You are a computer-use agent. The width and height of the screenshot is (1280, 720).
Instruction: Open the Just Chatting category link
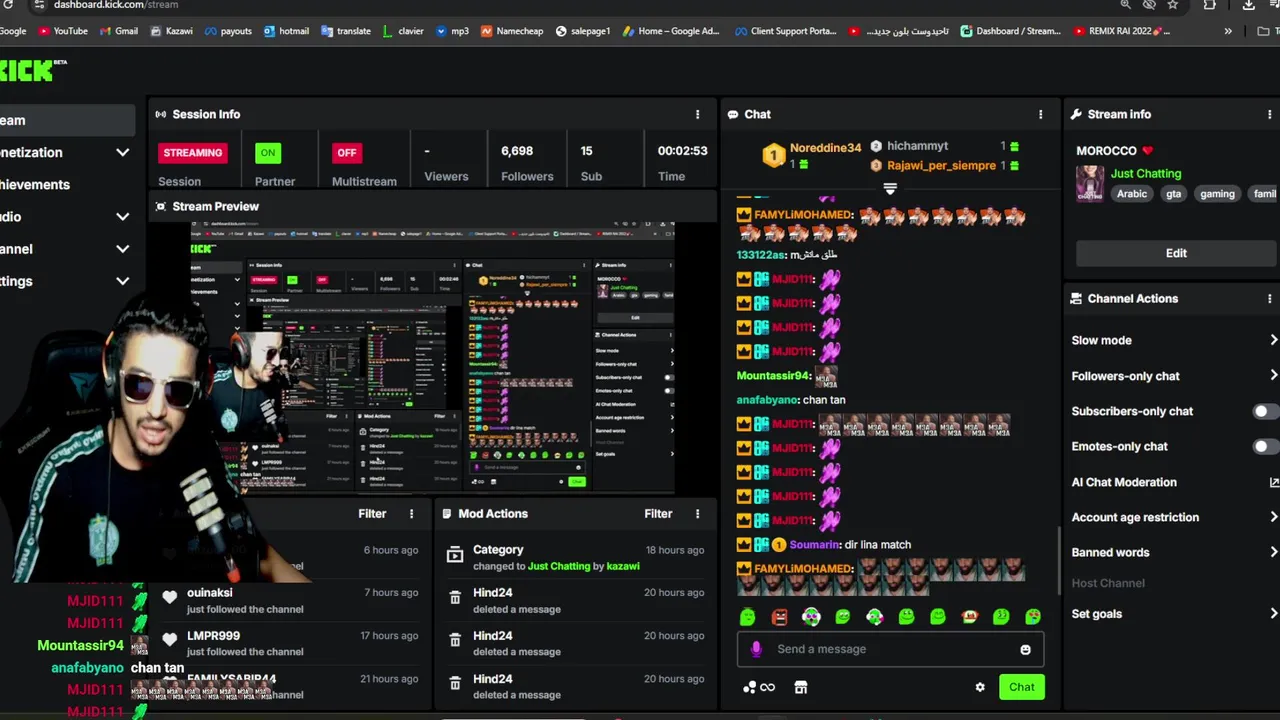1146,173
